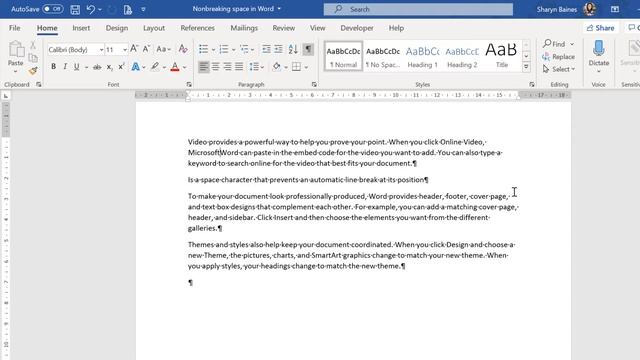The height and width of the screenshot is (360, 640).
Task: Start a bulleted list
Action: [x=203, y=49]
